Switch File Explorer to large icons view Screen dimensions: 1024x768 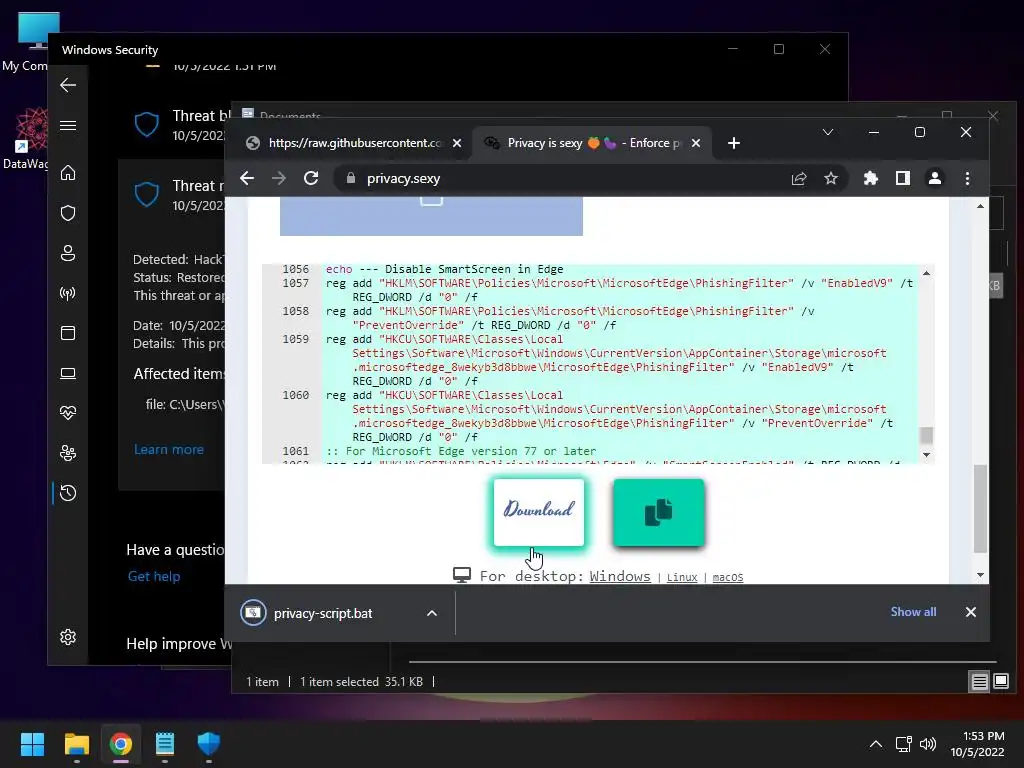click(1000, 682)
